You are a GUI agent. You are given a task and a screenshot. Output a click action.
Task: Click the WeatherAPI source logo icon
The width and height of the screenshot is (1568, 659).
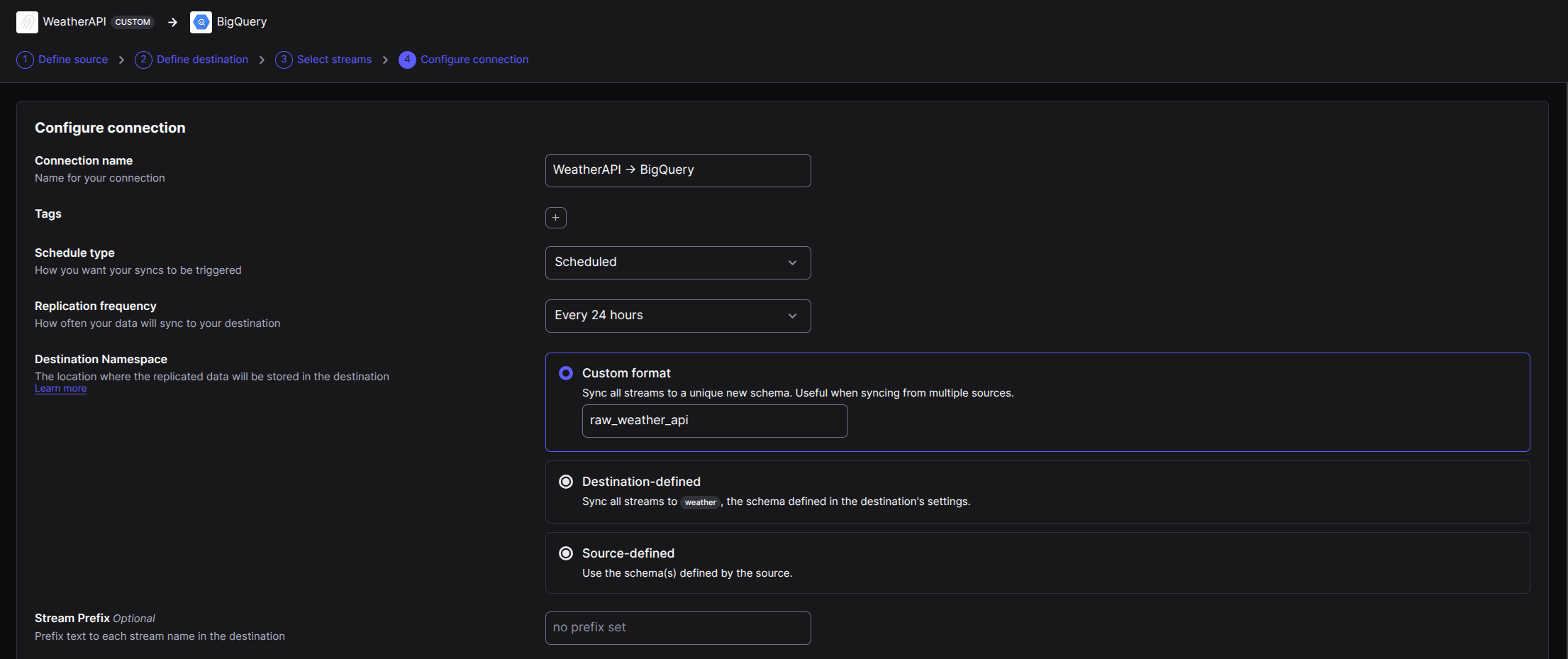point(27,22)
